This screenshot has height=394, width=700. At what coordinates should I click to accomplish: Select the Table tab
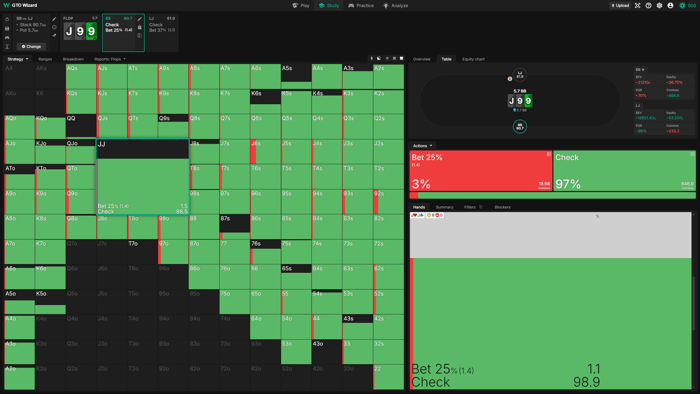446,59
